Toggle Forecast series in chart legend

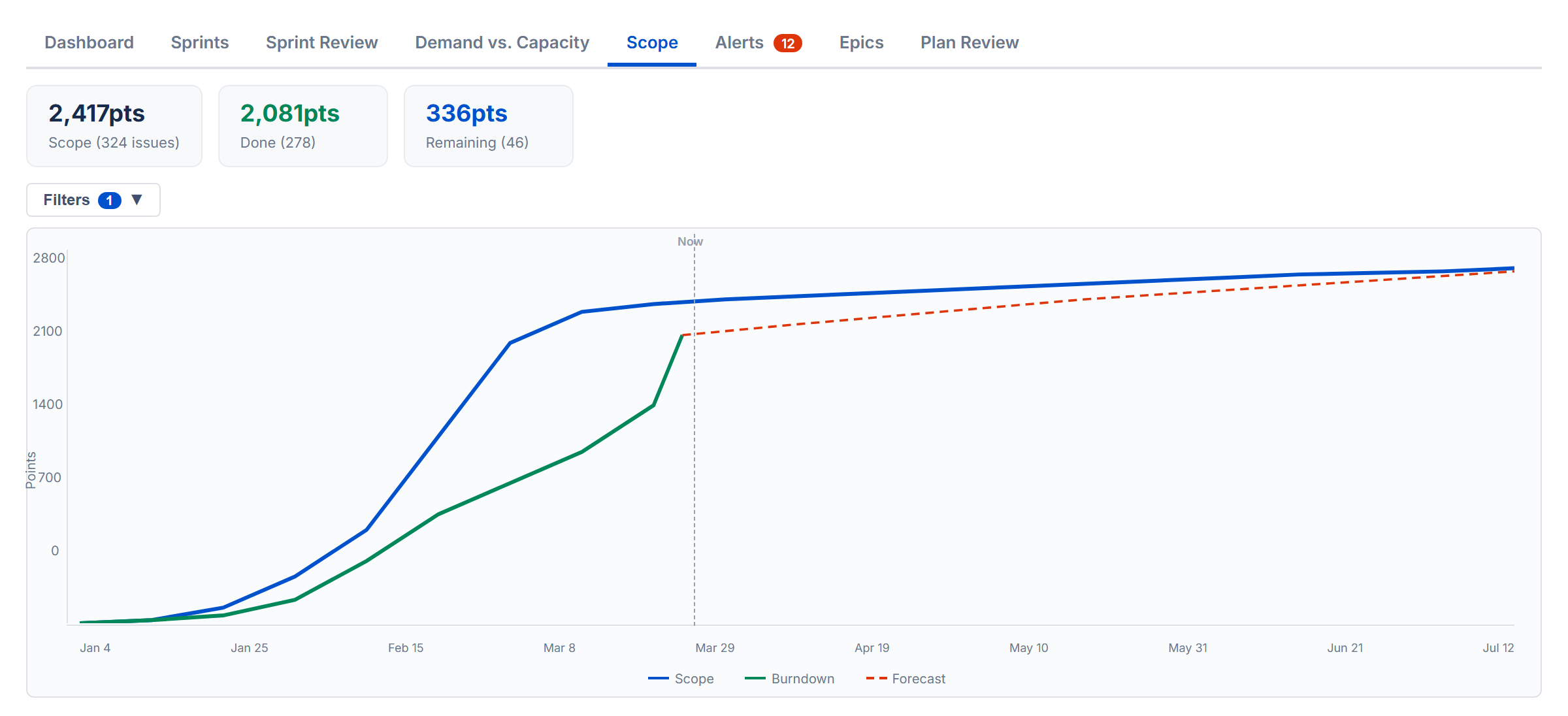(x=918, y=679)
